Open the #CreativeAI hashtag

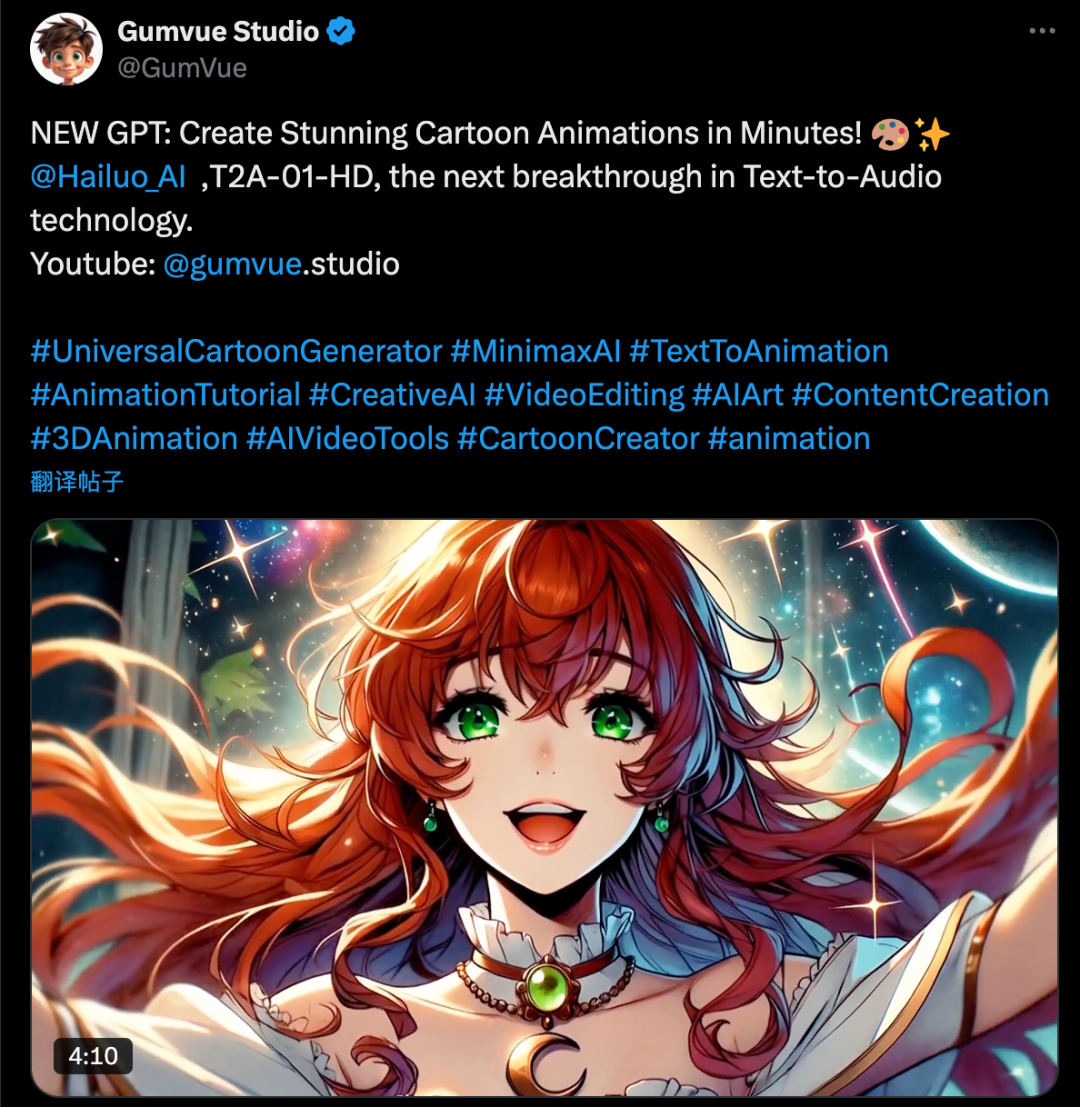[392, 395]
